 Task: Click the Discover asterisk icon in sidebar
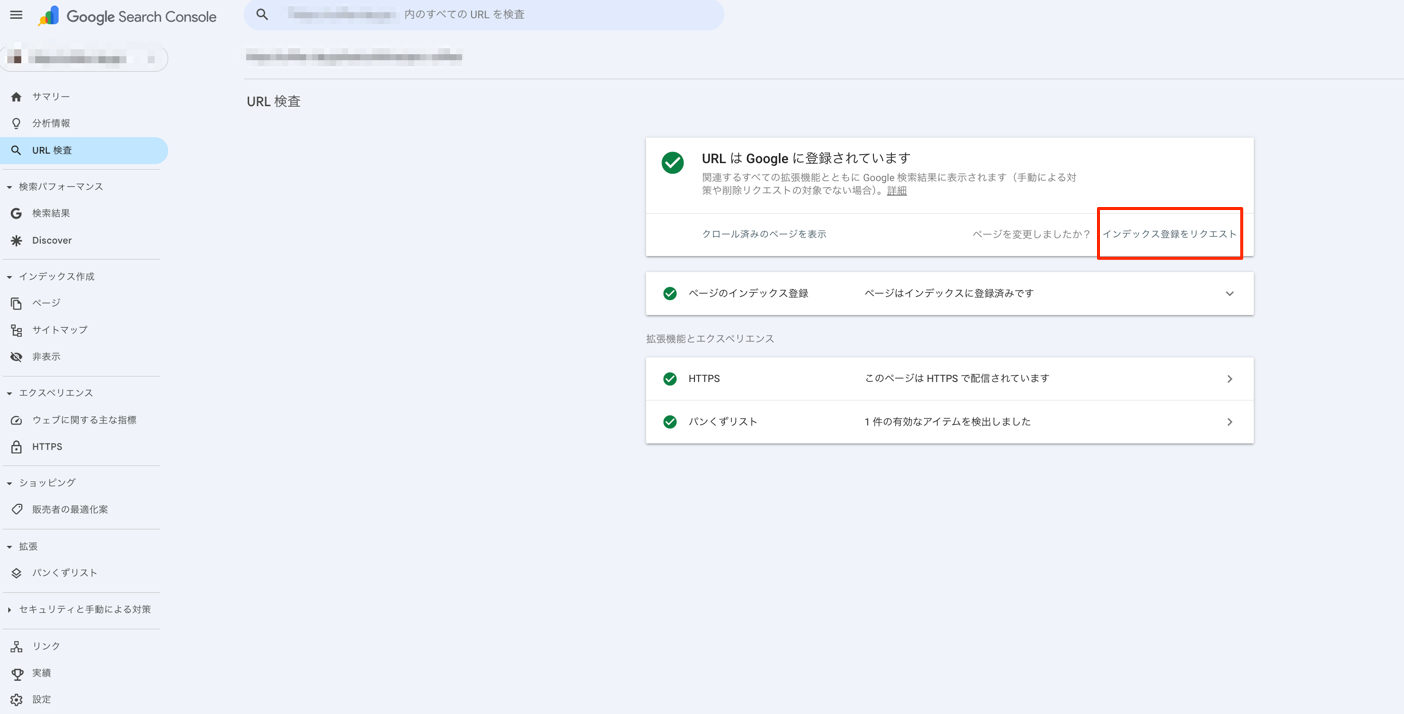point(16,241)
